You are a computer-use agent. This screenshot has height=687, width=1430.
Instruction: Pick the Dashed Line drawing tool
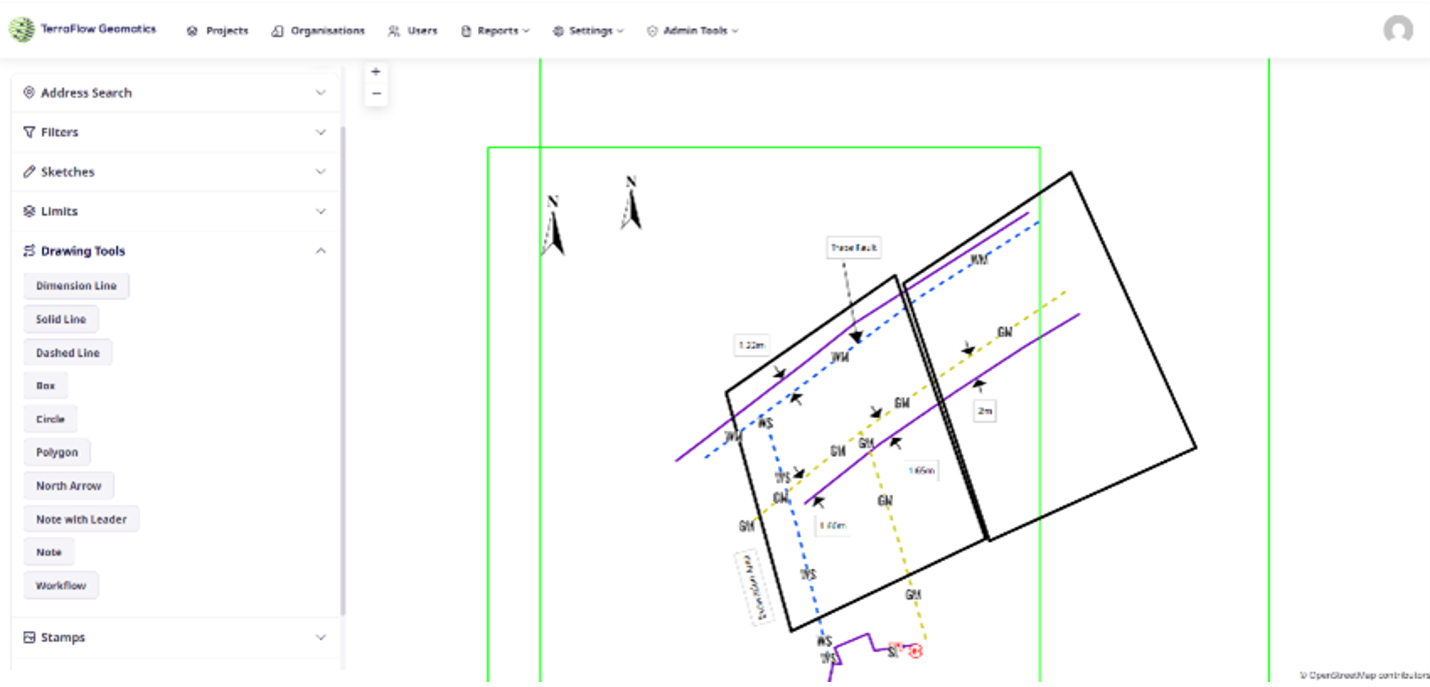[x=68, y=353]
